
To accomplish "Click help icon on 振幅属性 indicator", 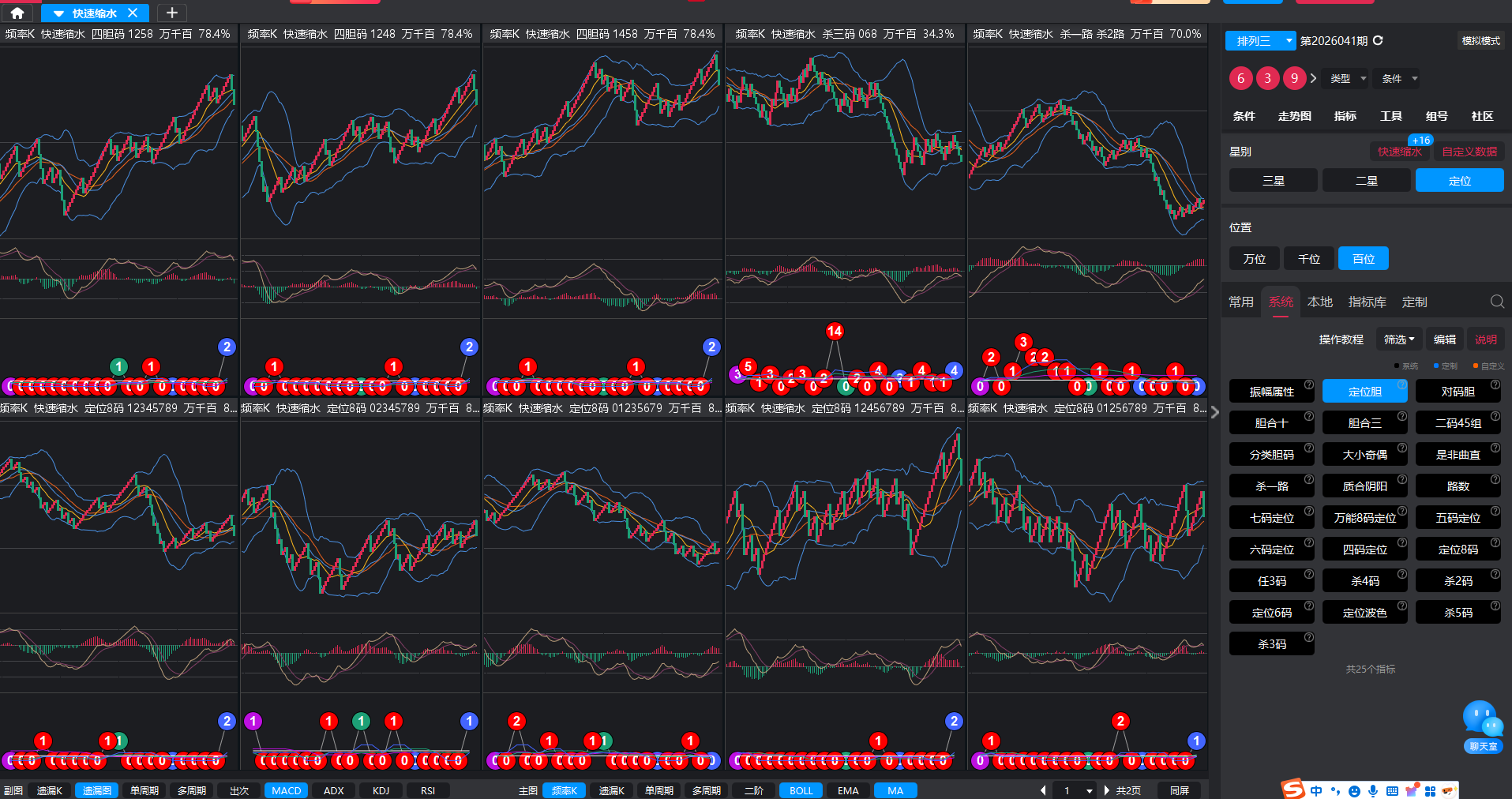I will point(1308,384).
